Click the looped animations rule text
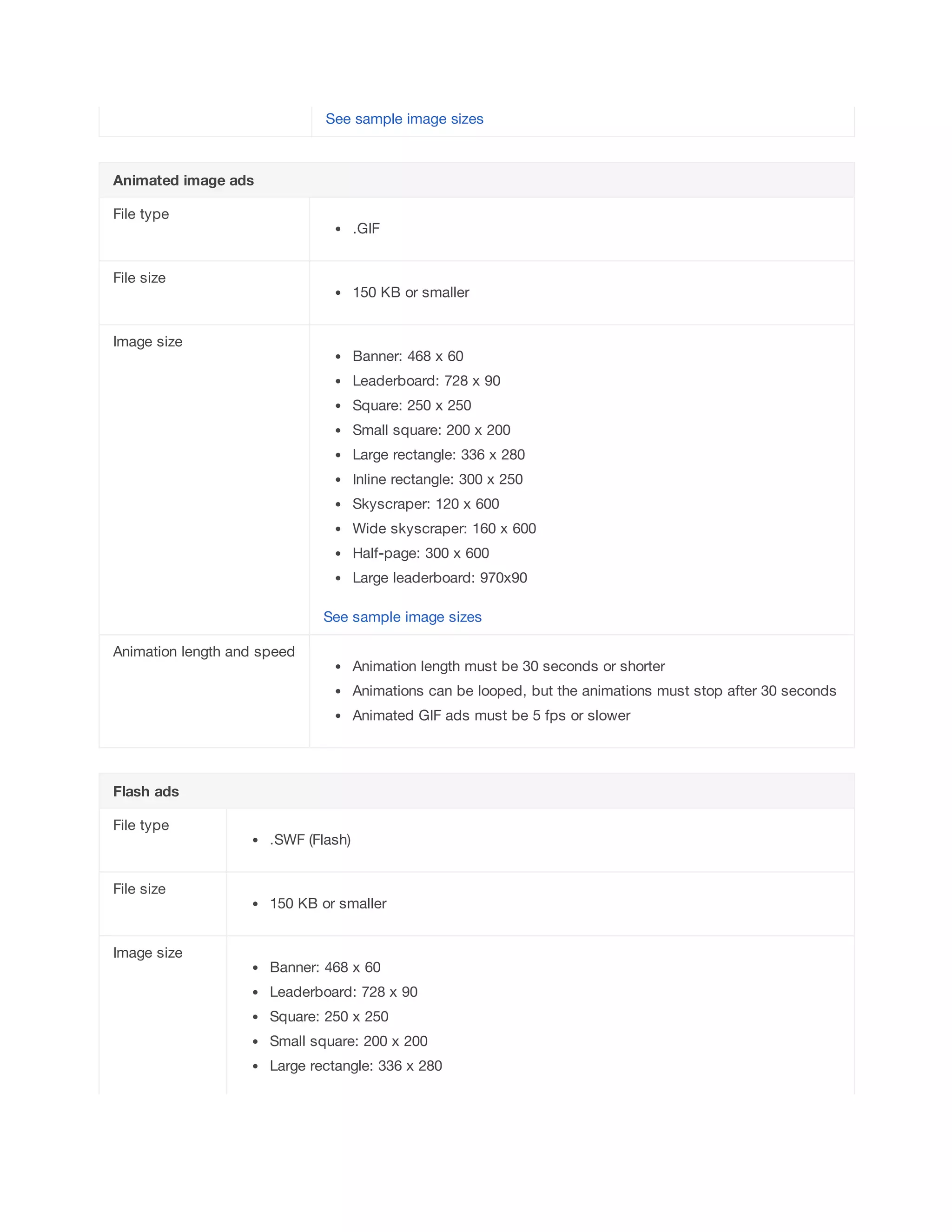The width and height of the screenshot is (952, 1232). coord(594,691)
